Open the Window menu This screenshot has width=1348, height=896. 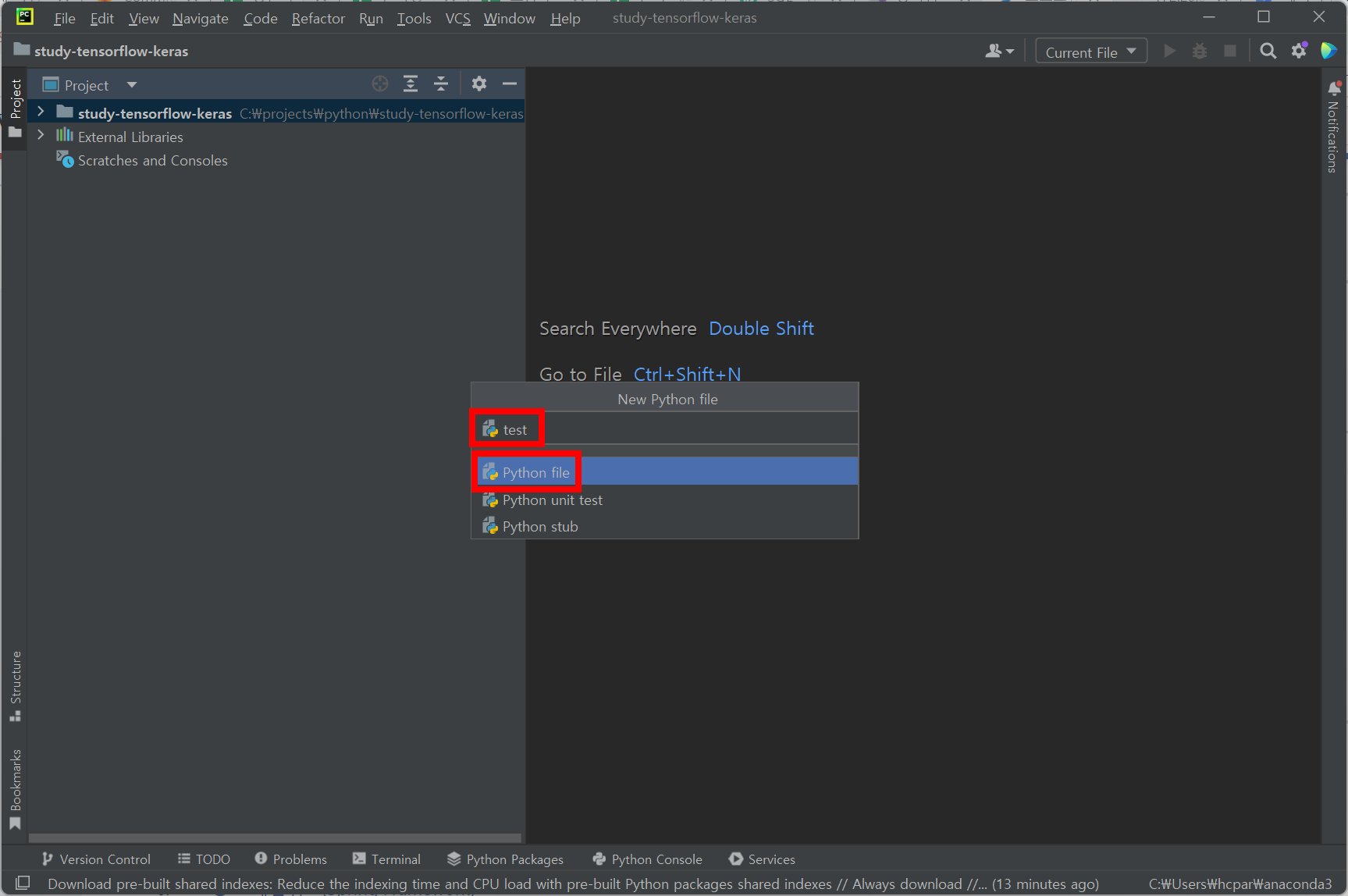pyautogui.click(x=510, y=18)
